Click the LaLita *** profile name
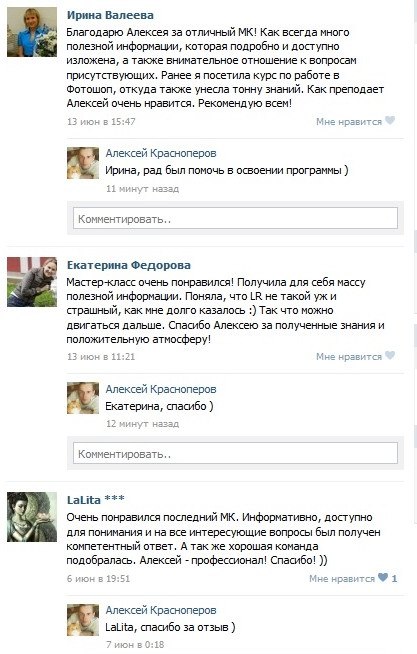Viewport: 417px width, 654px height. click(95, 500)
